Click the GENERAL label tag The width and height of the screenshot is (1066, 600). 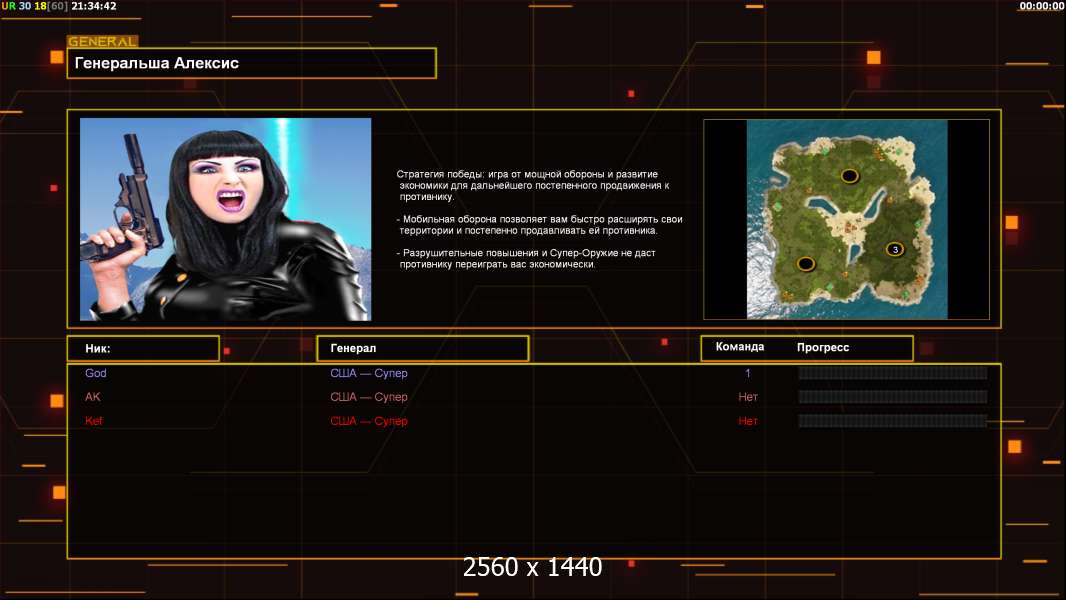(102, 42)
